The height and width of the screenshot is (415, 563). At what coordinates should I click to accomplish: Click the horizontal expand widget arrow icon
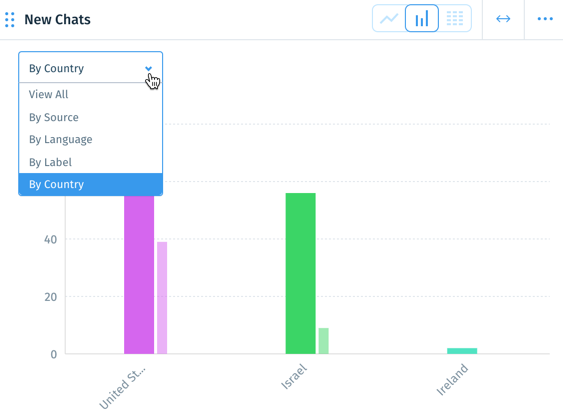(503, 19)
